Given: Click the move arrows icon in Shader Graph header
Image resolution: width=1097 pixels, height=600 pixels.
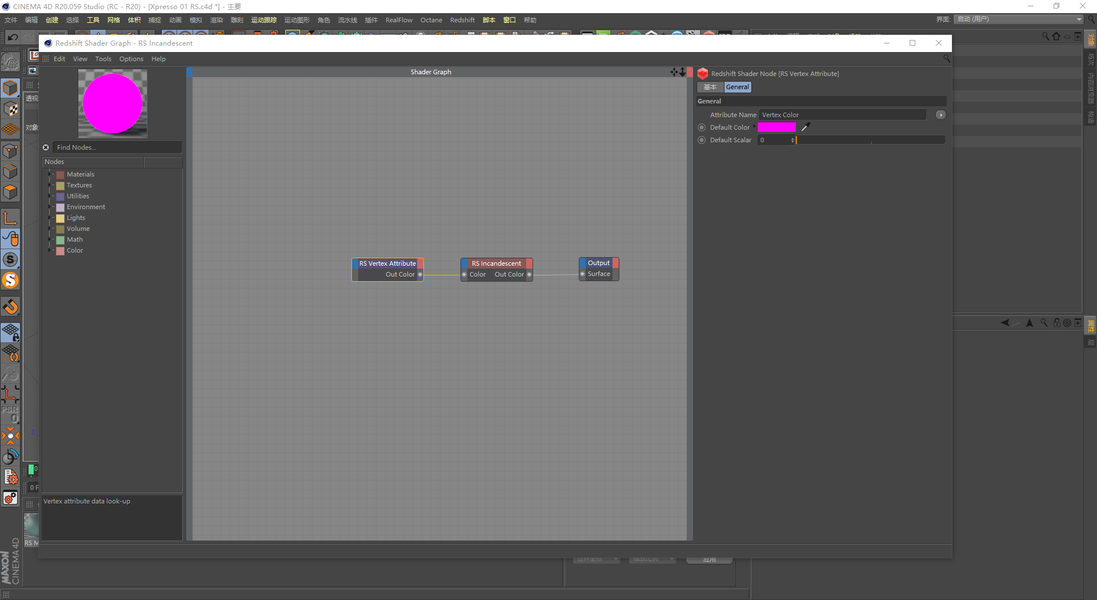Looking at the screenshot, I should coord(674,72).
